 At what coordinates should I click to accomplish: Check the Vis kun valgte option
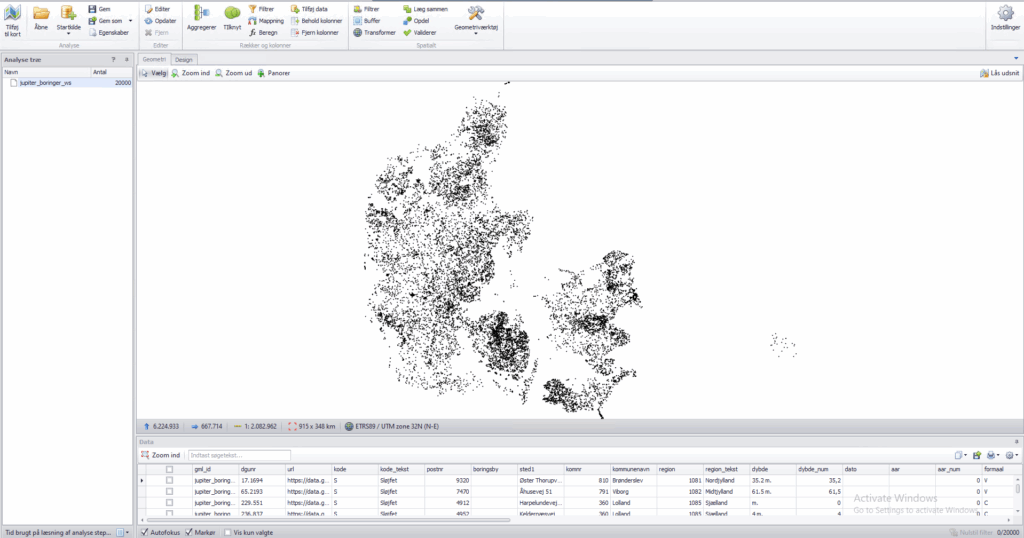tap(229, 532)
